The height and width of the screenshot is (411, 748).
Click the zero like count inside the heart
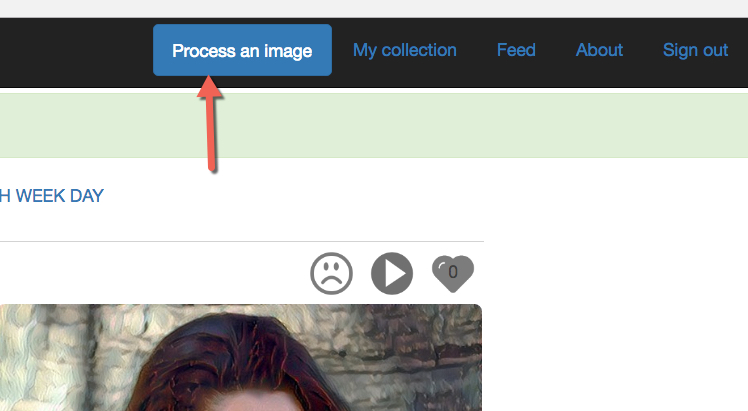point(453,271)
